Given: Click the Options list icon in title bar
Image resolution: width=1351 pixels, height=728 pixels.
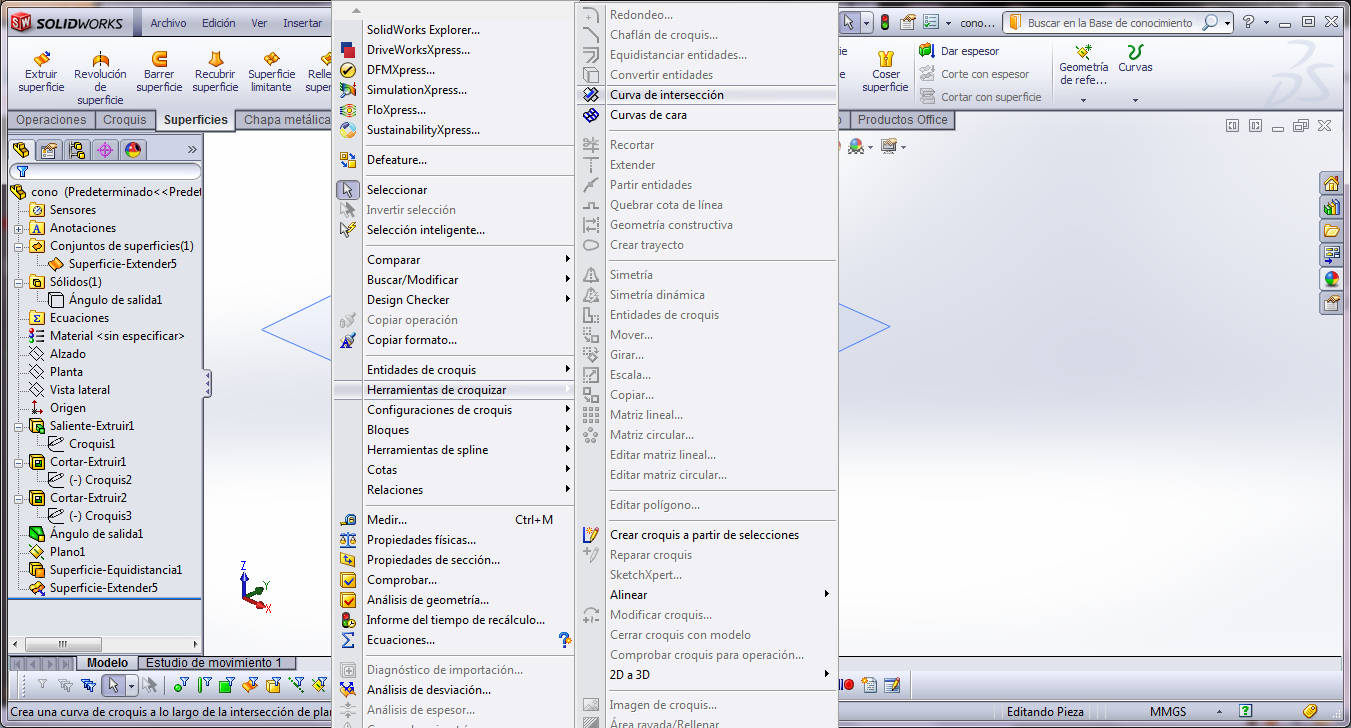Looking at the screenshot, I should point(931,22).
